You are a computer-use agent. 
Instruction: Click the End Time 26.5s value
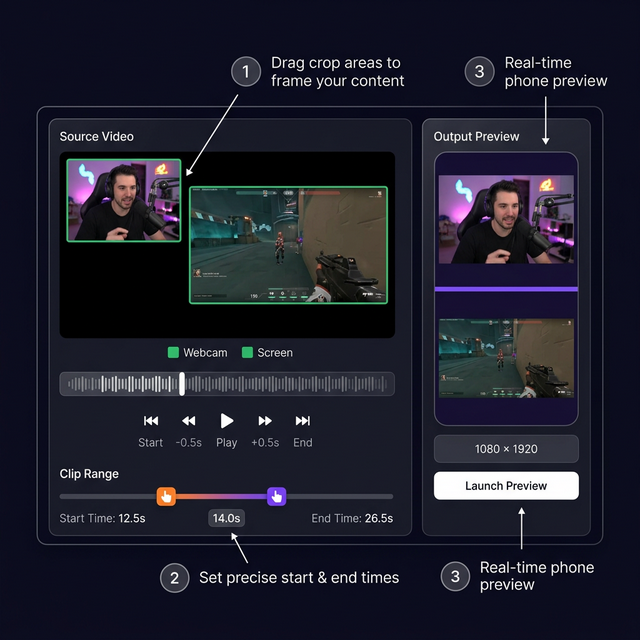(x=379, y=518)
